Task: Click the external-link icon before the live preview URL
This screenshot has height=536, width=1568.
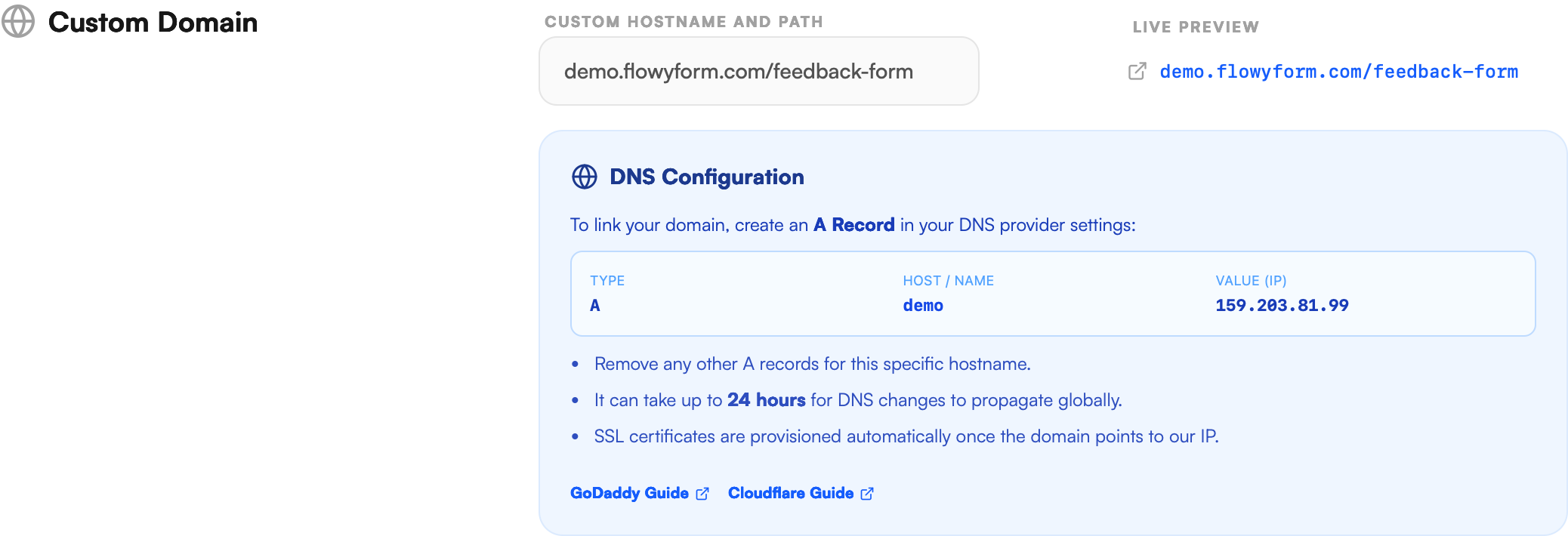Action: pos(1135,70)
